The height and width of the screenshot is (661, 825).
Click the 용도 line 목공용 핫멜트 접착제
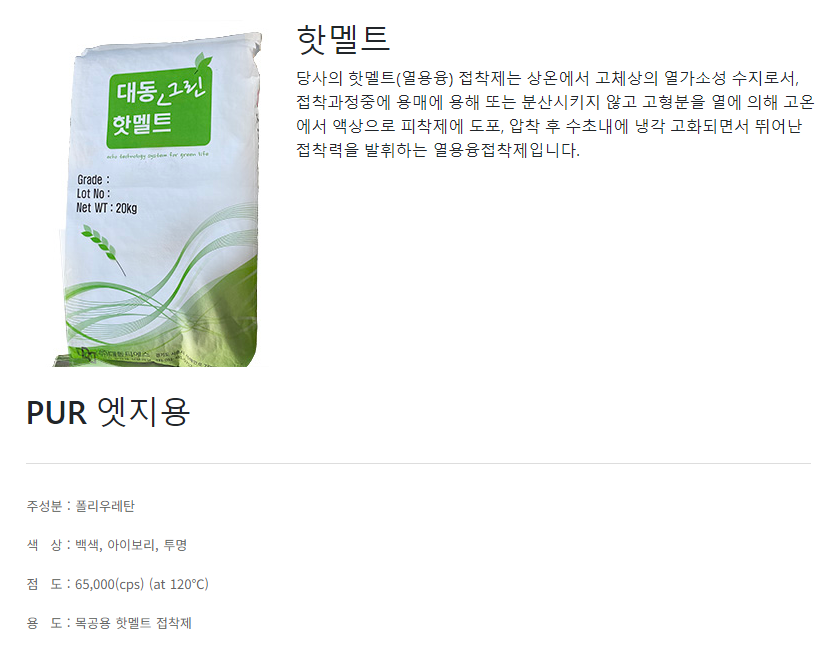coord(109,623)
